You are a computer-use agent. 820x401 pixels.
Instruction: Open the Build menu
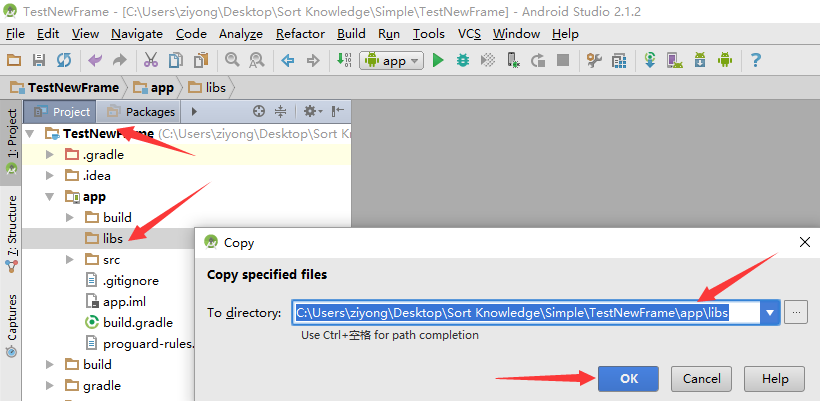click(351, 34)
